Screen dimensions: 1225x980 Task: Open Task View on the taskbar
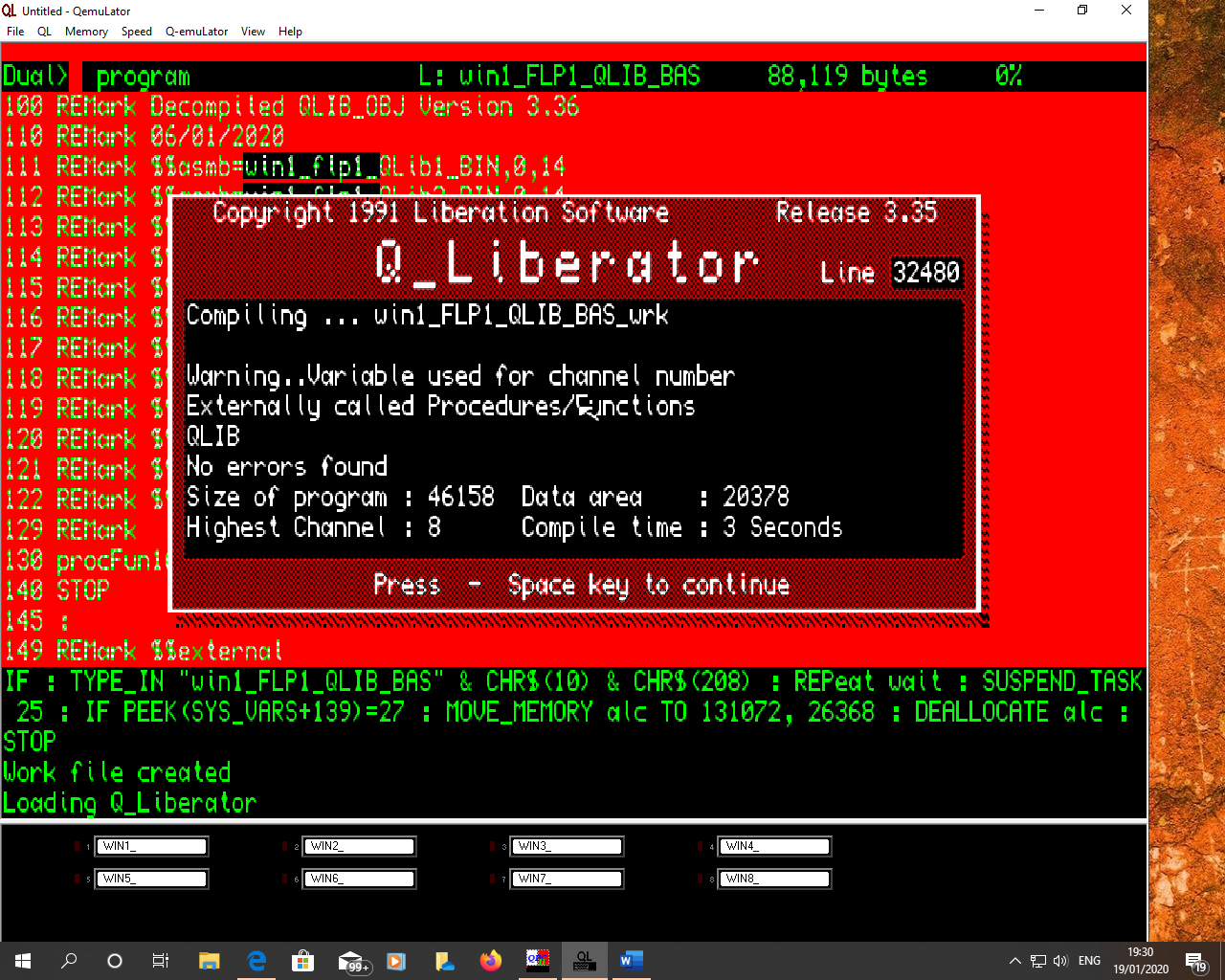click(x=161, y=961)
